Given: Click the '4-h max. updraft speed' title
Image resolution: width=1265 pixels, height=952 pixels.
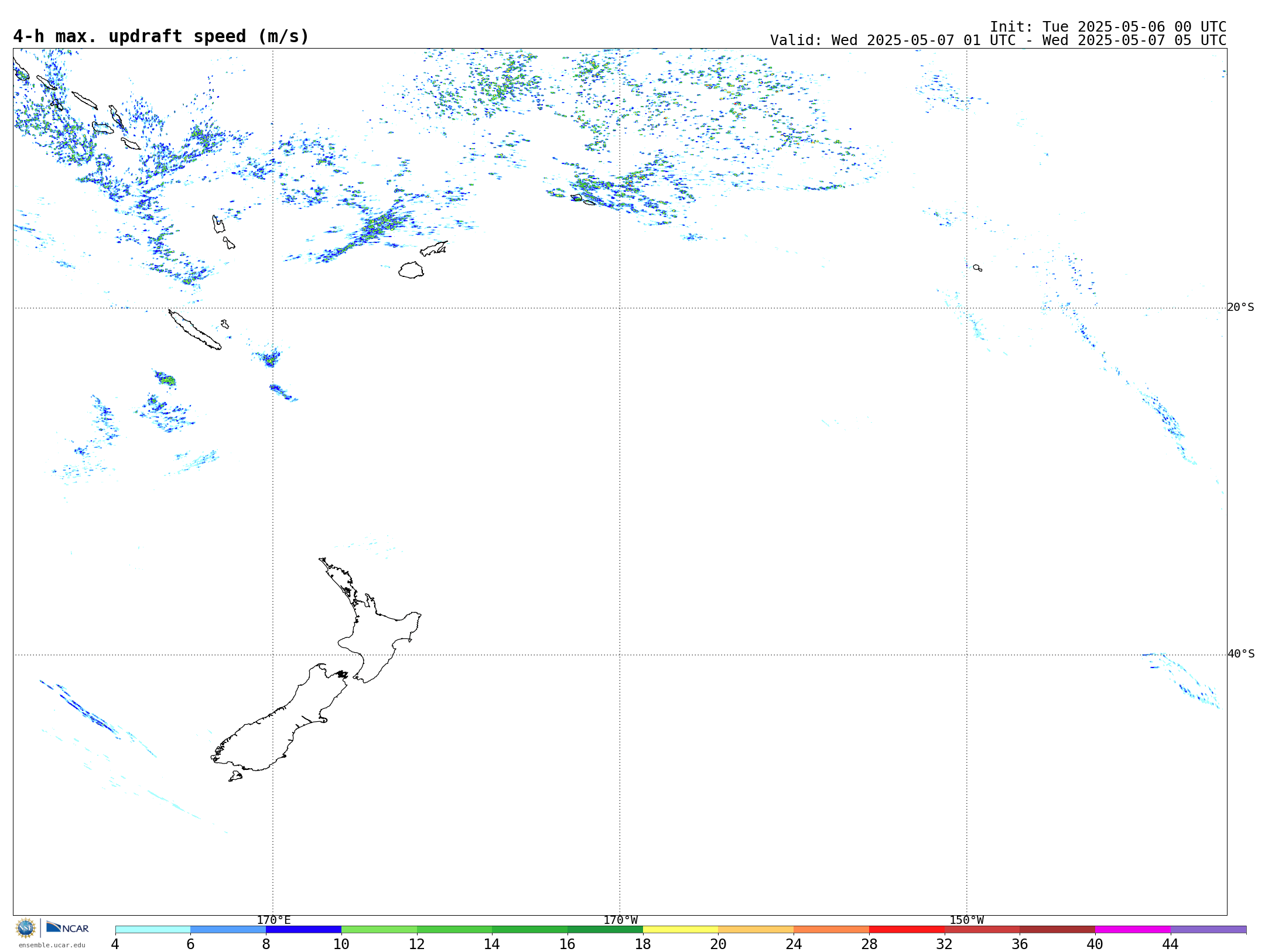Looking at the screenshot, I should pos(160,36).
